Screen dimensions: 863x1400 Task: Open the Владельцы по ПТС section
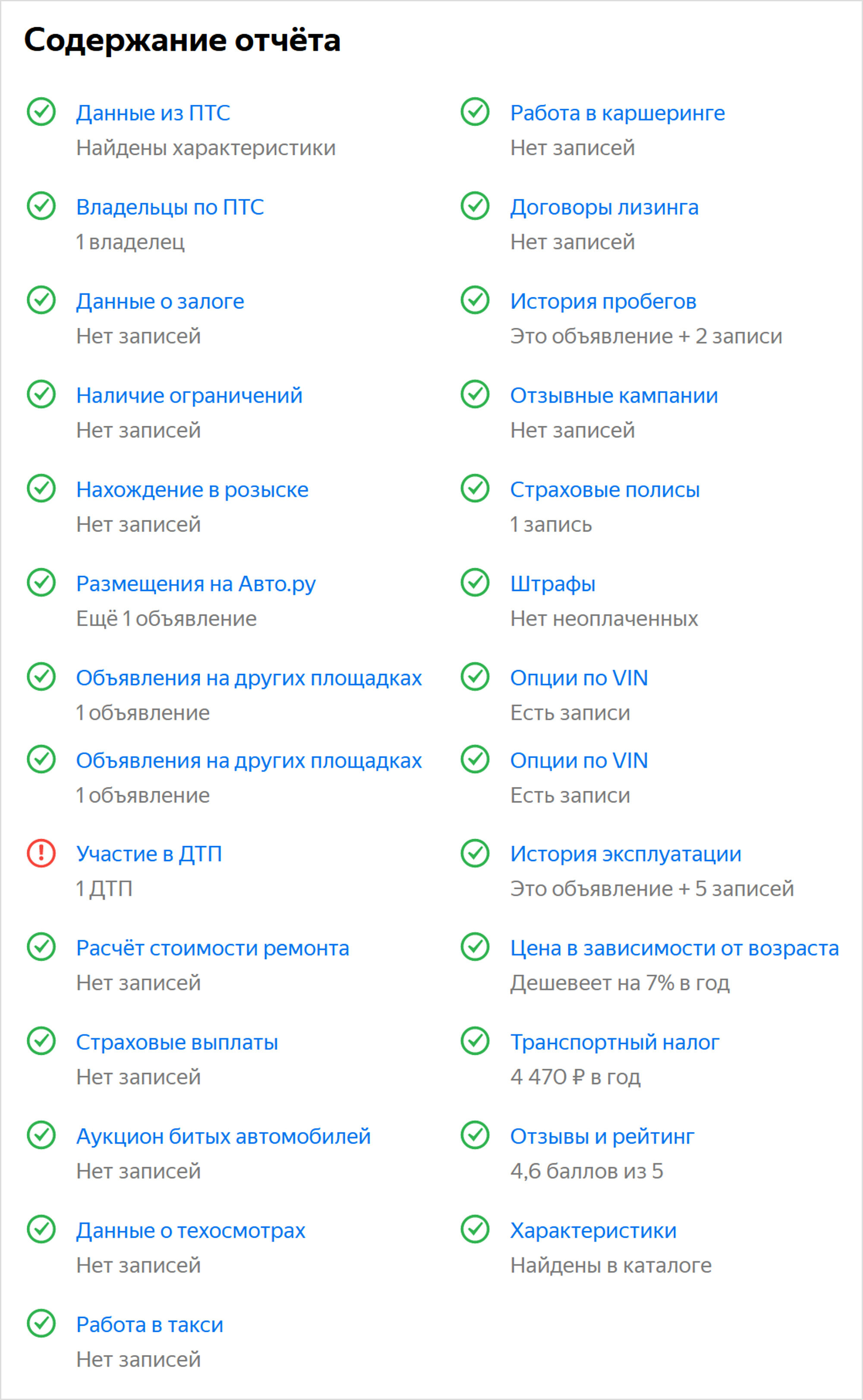click(x=170, y=207)
